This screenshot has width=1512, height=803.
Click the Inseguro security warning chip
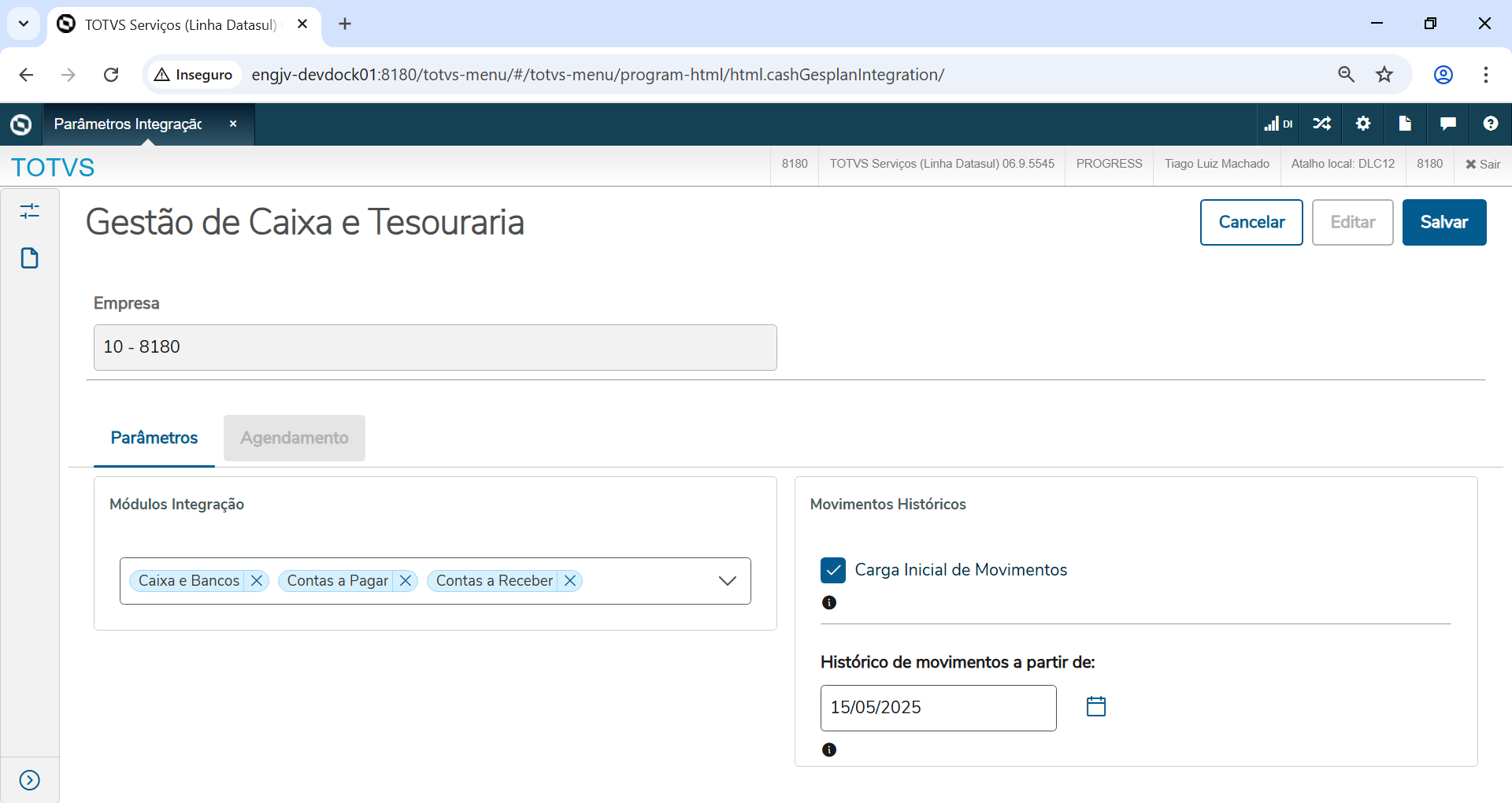[194, 75]
